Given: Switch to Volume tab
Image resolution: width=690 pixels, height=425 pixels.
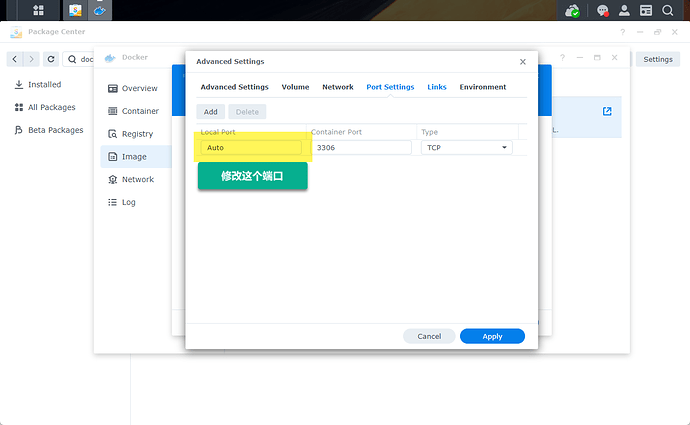Looking at the screenshot, I should tap(295, 87).
